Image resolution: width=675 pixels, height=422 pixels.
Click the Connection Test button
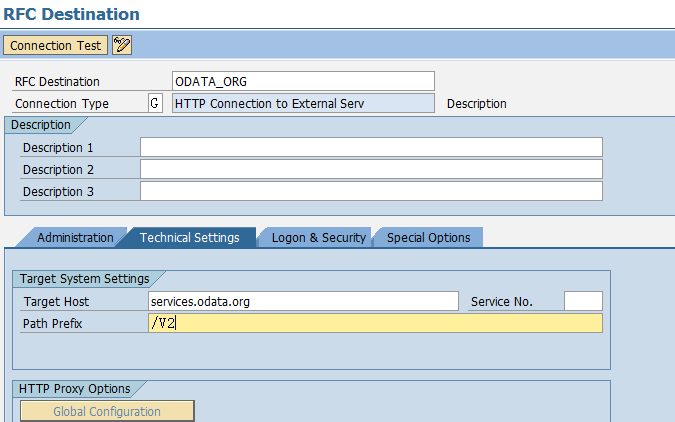pos(55,45)
